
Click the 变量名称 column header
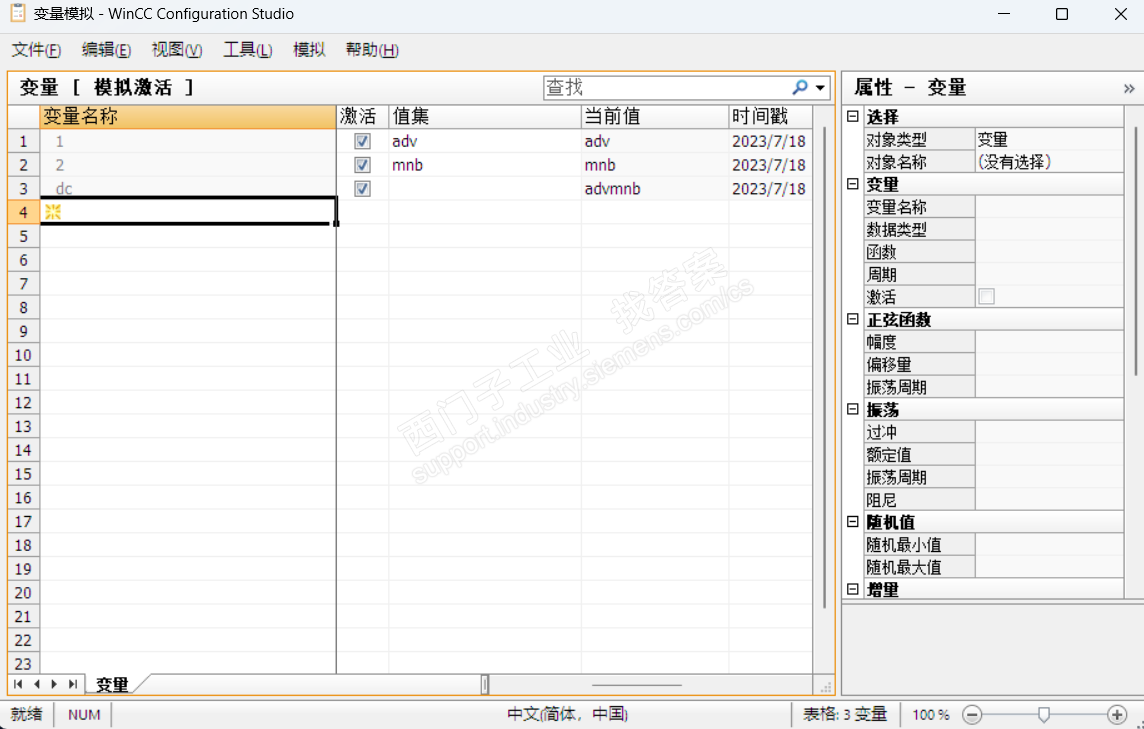click(x=188, y=117)
